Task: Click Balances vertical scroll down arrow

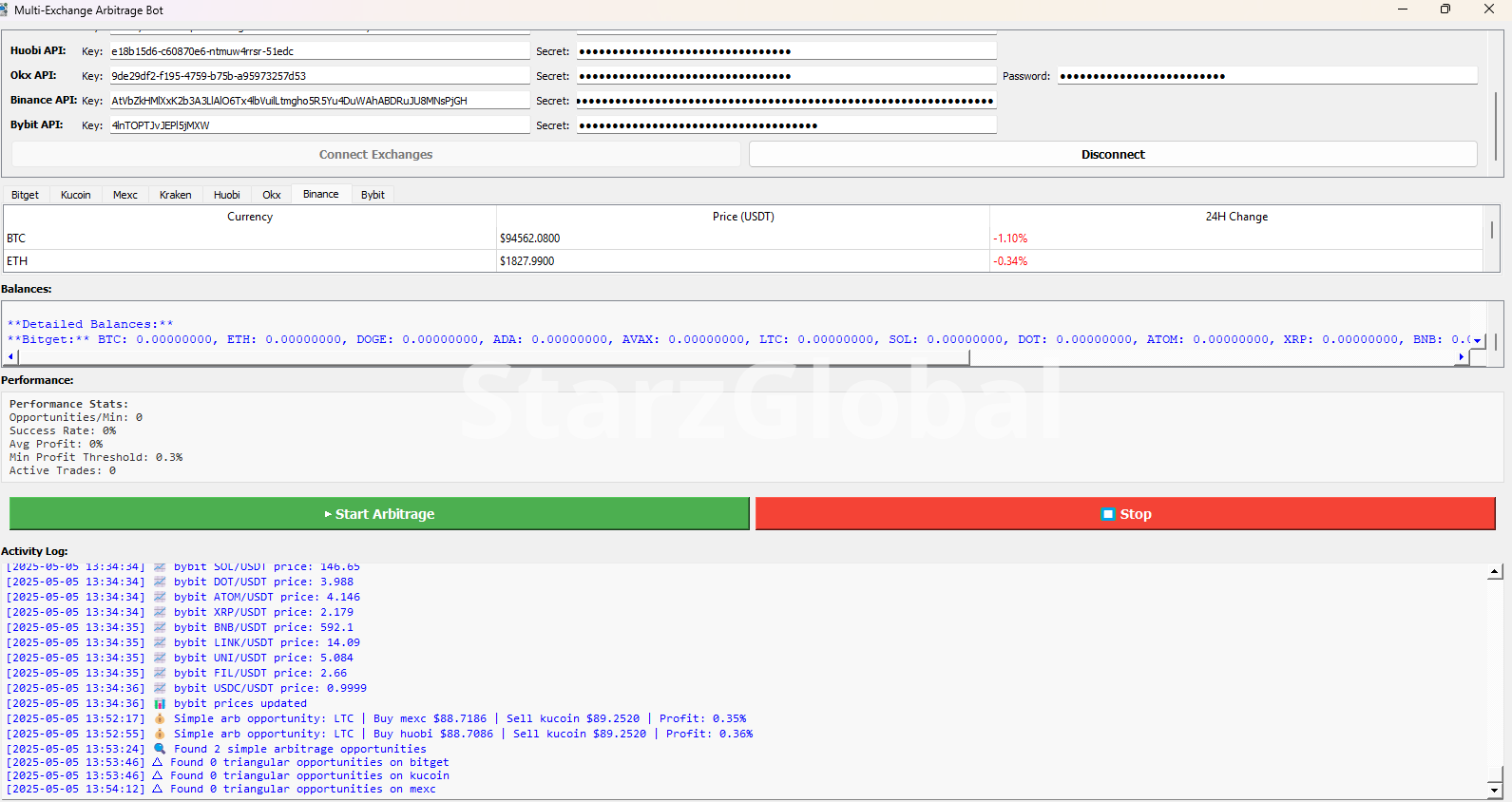Action: pos(1478,341)
